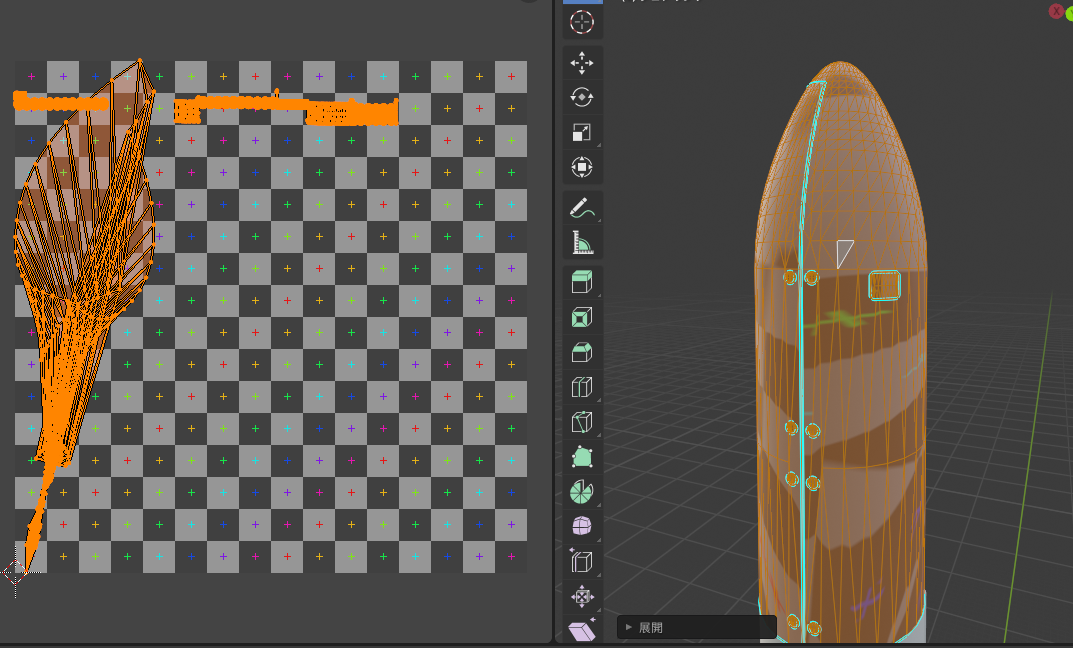Select the Edge Slide tool
Image resolution: width=1073 pixels, height=648 pixels.
pyautogui.click(x=582, y=561)
